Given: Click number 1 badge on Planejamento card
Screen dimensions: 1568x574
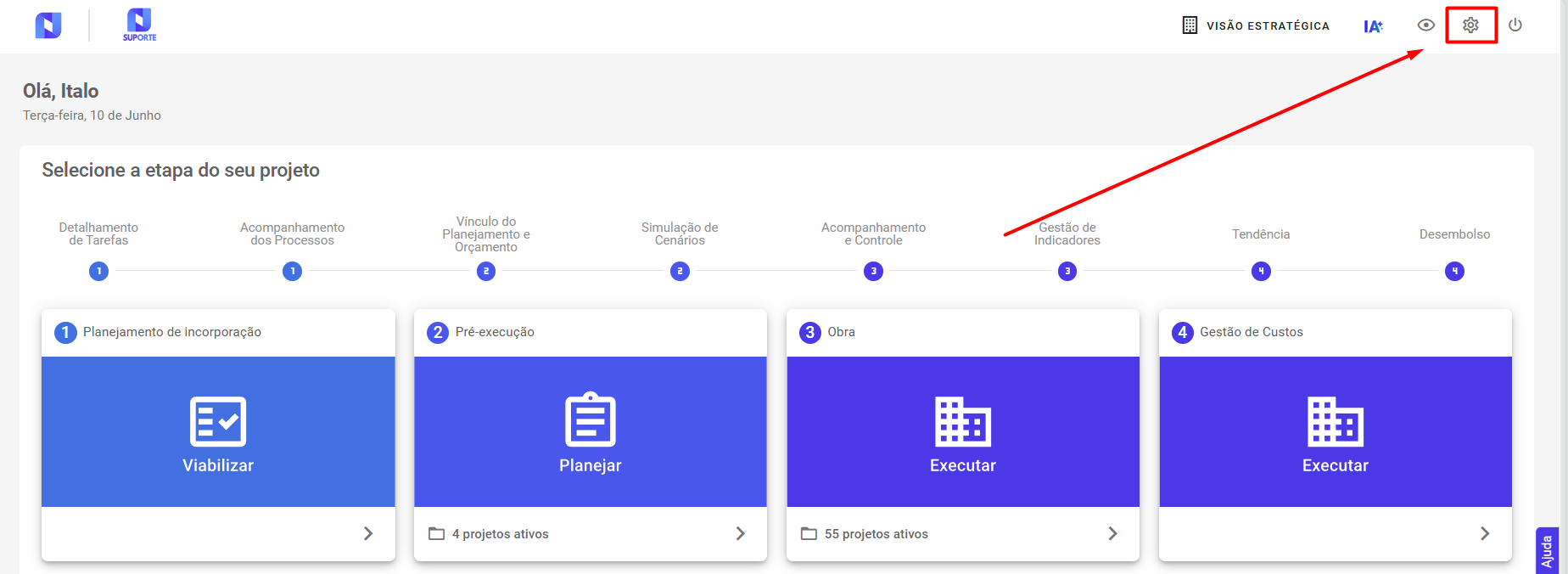Looking at the screenshot, I should [x=65, y=332].
